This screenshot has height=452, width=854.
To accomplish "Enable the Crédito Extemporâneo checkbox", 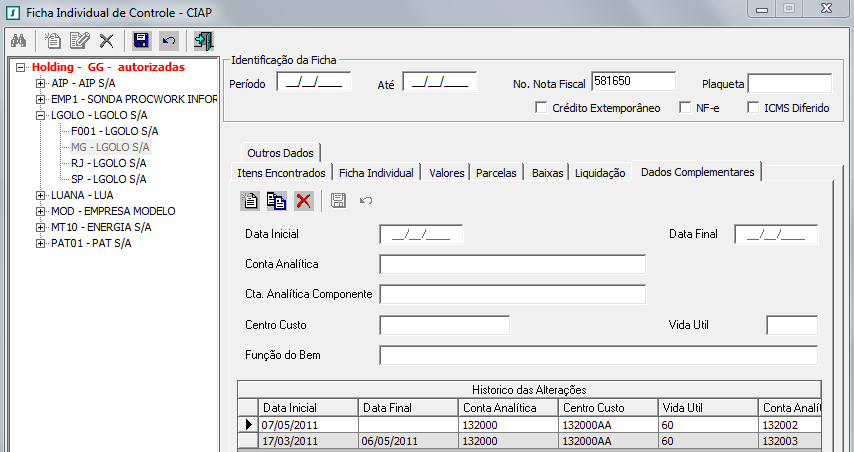I will point(541,108).
